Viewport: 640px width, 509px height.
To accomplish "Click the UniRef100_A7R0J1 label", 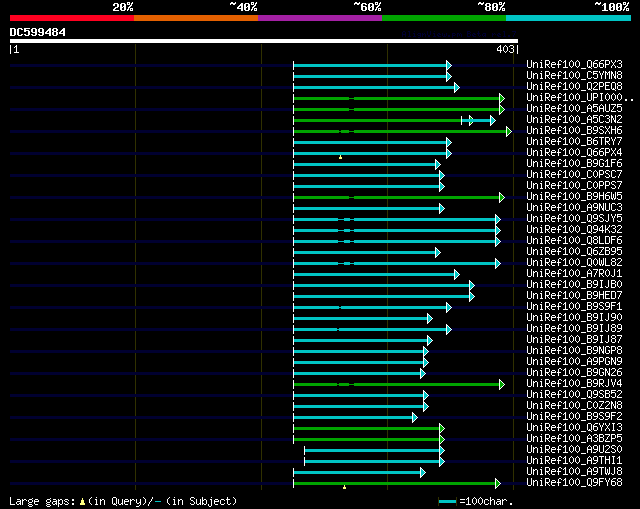I will coord(574,274).
